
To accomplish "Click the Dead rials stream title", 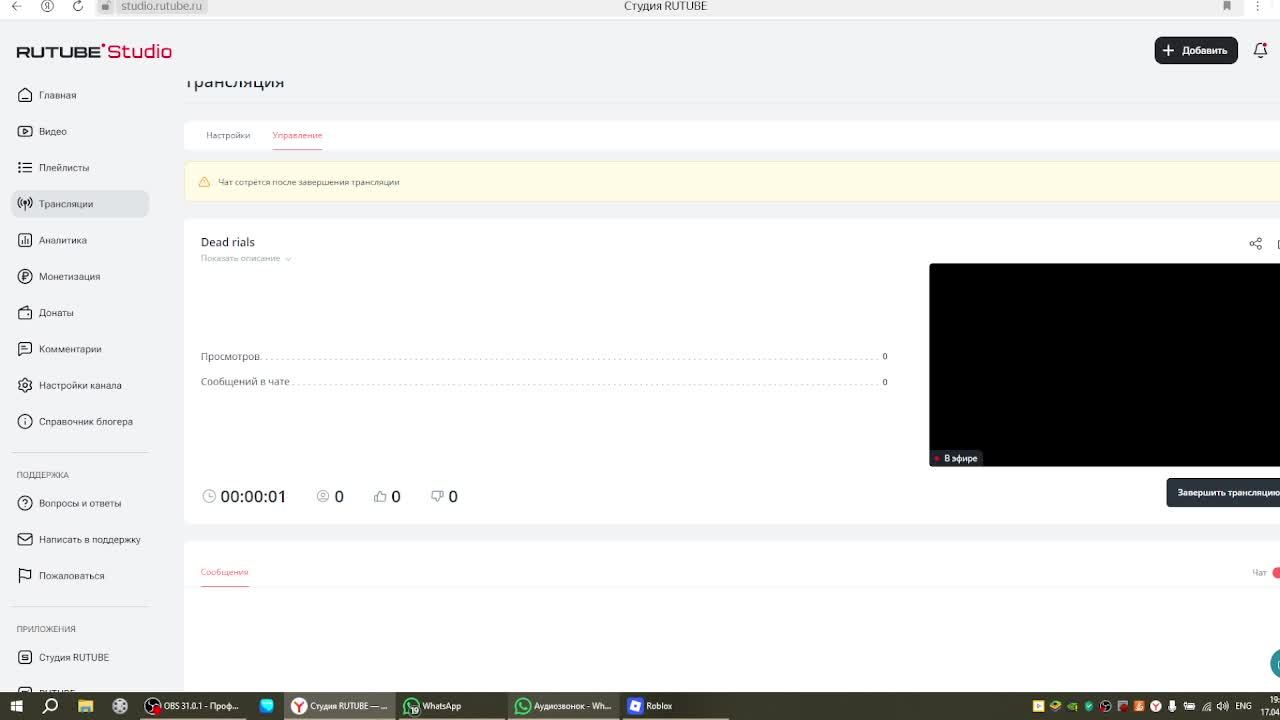I will pyautogui.click(x=228, y=242).
